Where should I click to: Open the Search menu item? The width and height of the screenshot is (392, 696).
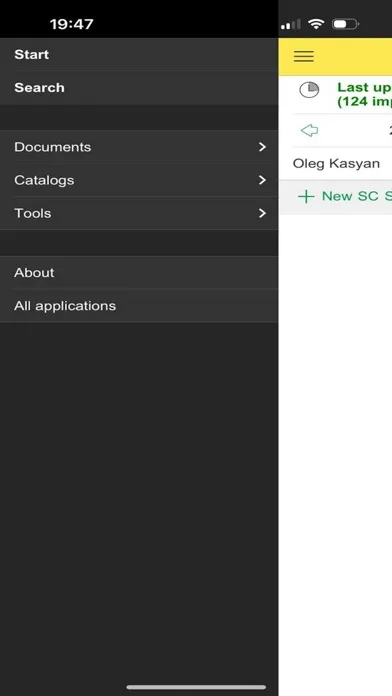coord(139,87)
